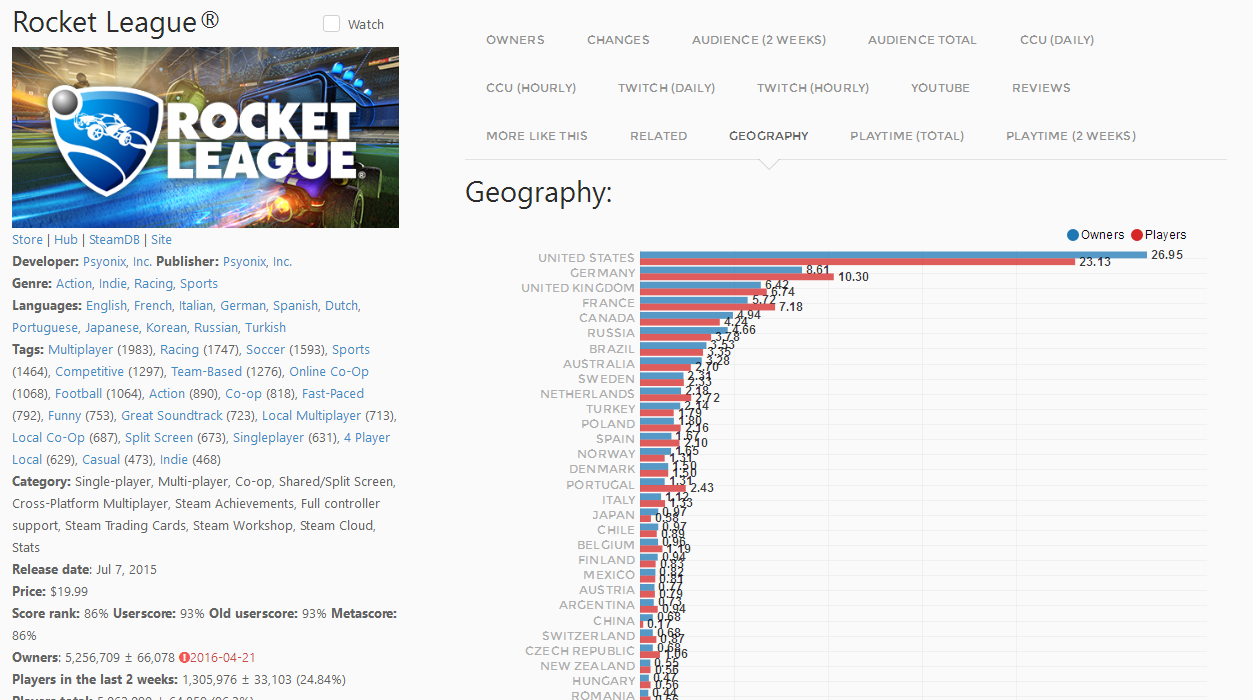Click the Germany players red bar
The height and width of the screenshot is (700, 1253).
coord(737,277)
